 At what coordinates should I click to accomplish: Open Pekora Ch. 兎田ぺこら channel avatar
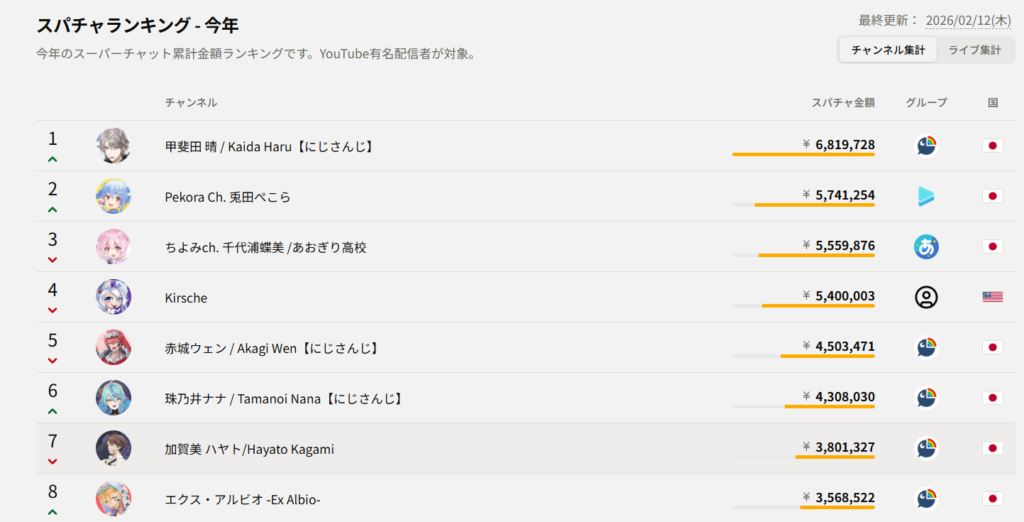tap(113, 196)
